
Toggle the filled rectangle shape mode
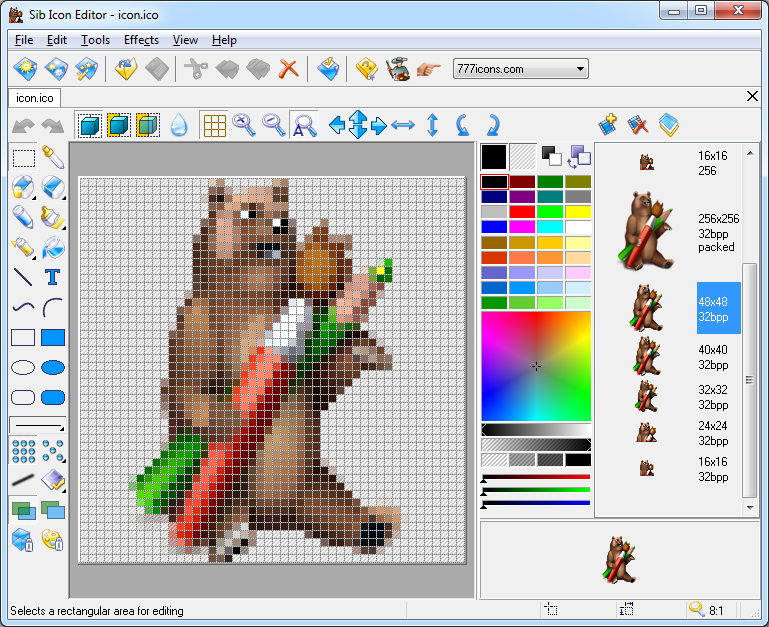click(53, 337)
